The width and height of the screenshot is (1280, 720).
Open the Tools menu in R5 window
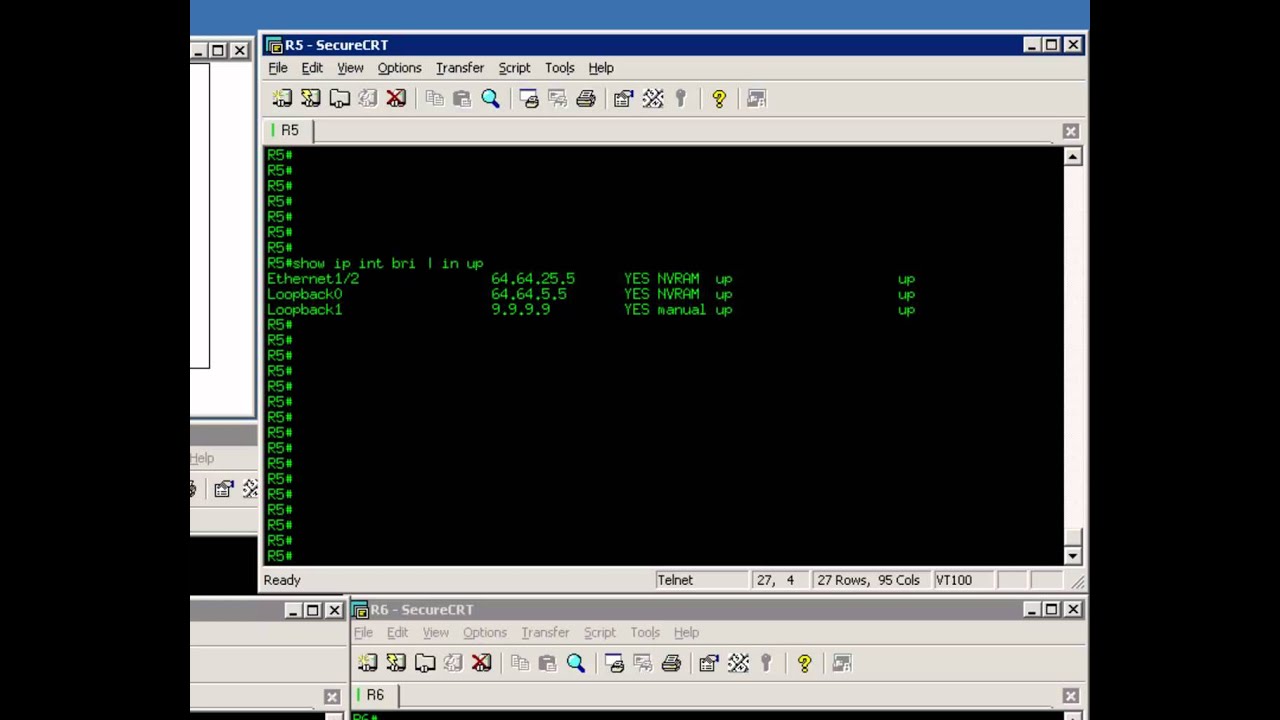point(560,68)
